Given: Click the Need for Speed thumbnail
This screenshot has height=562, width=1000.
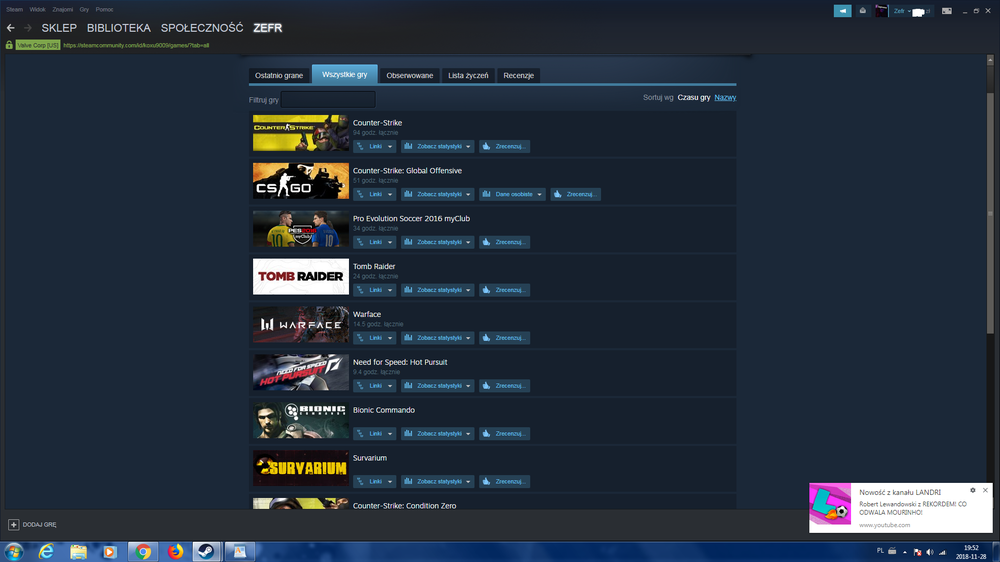Looking at the screenshot, I should pyautogui.click(x=301, y=372).
